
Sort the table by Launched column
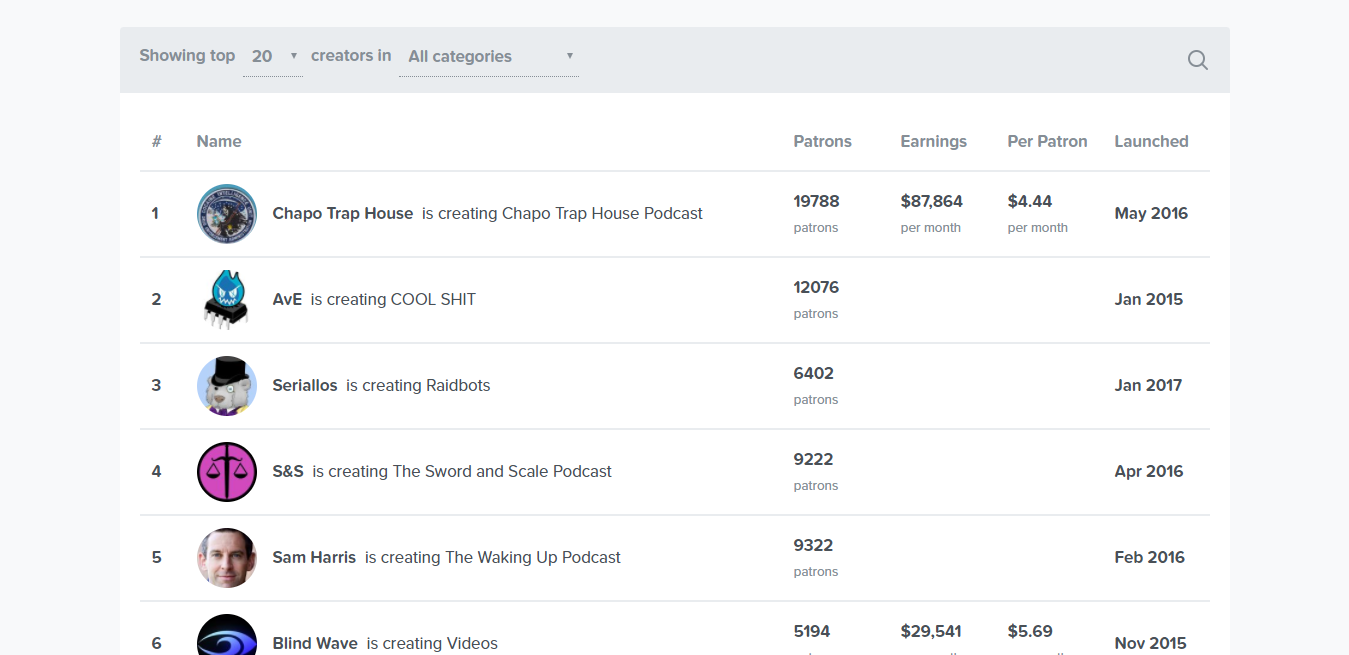coord(1151,141)
